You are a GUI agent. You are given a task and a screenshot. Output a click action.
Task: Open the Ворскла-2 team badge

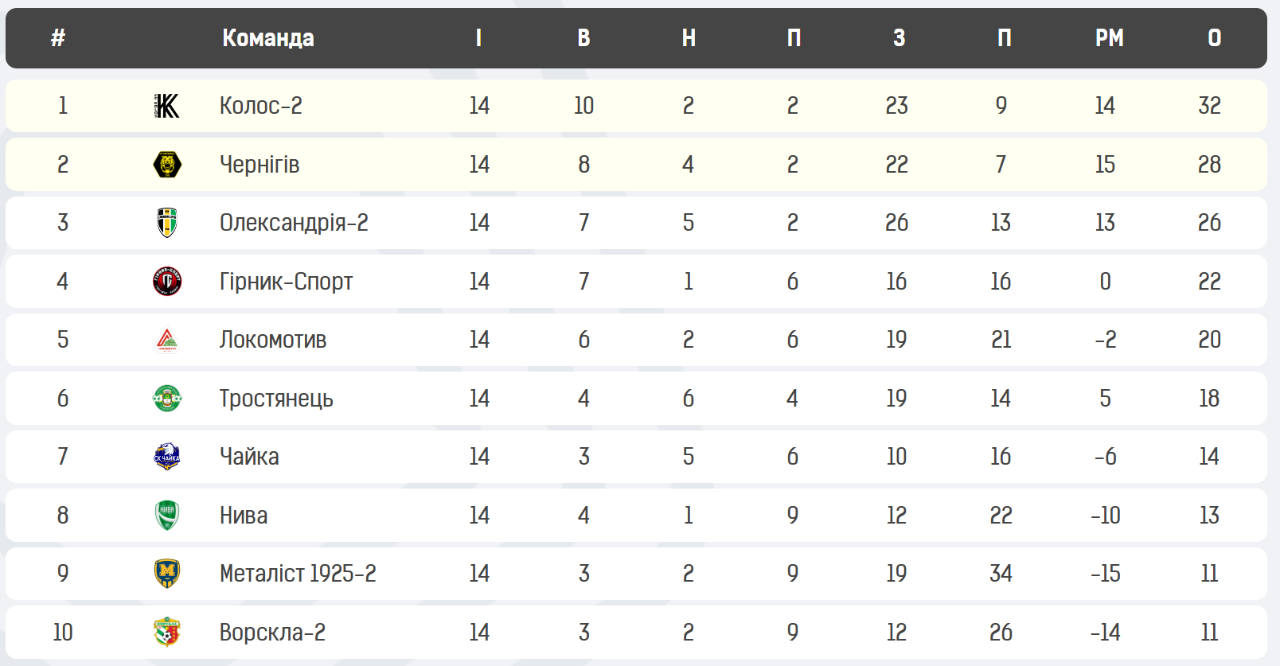167,632
